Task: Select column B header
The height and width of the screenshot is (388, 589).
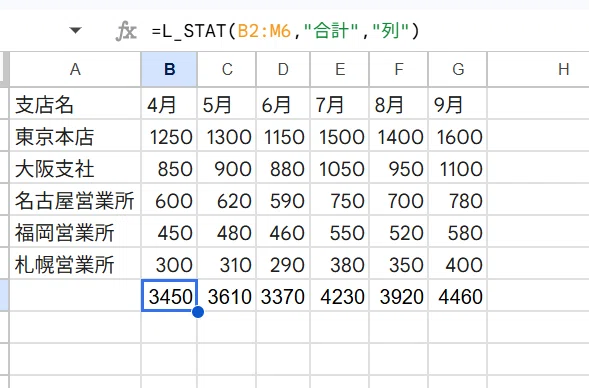Action: [x=169, y=69]
